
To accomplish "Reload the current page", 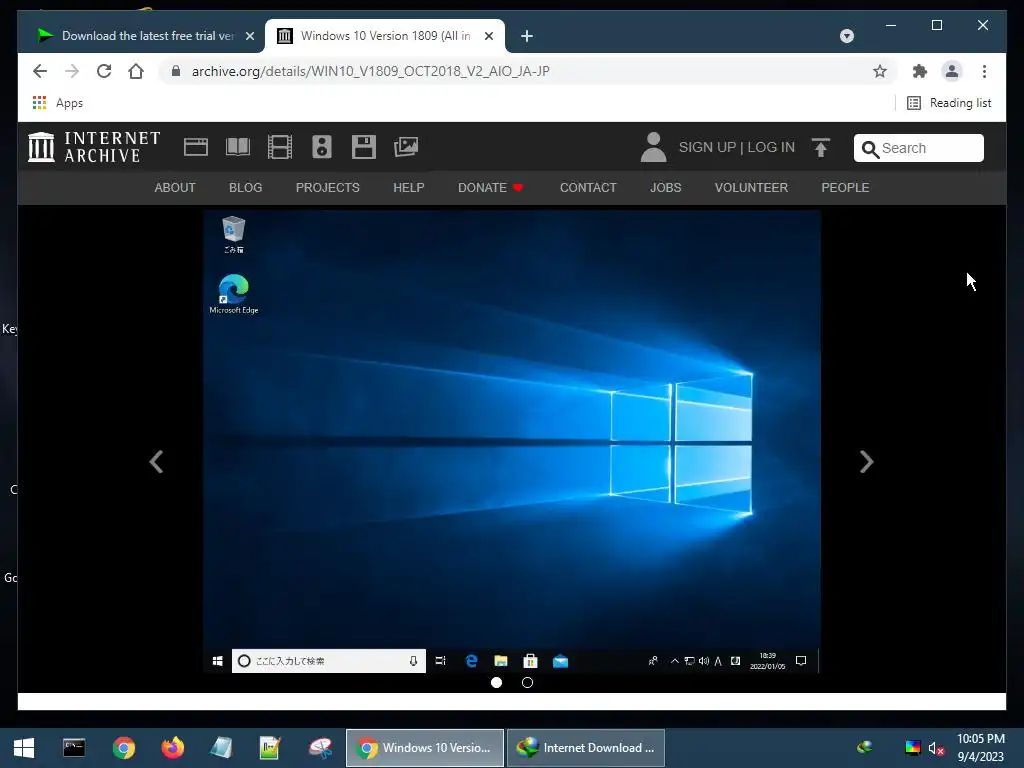I will point(104,71).
